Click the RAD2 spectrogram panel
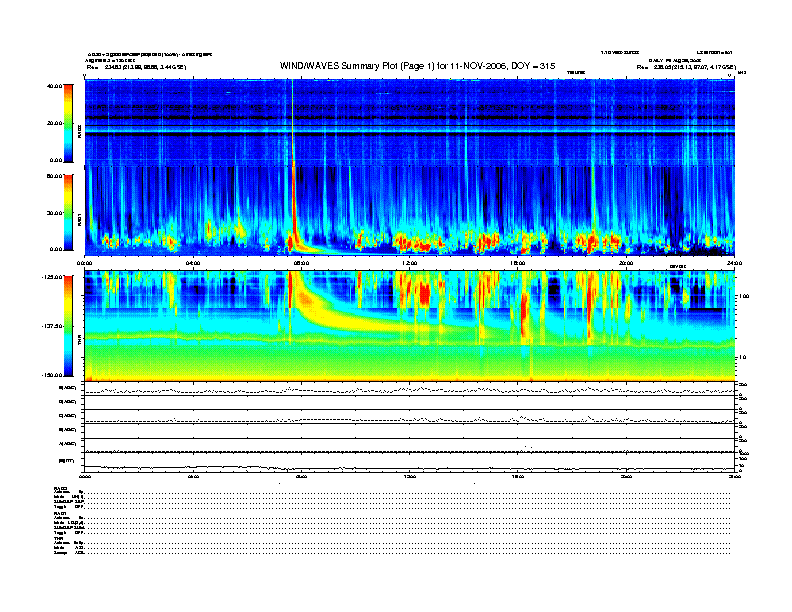Screen dimensions: 792x612 [x=410, y=122]
